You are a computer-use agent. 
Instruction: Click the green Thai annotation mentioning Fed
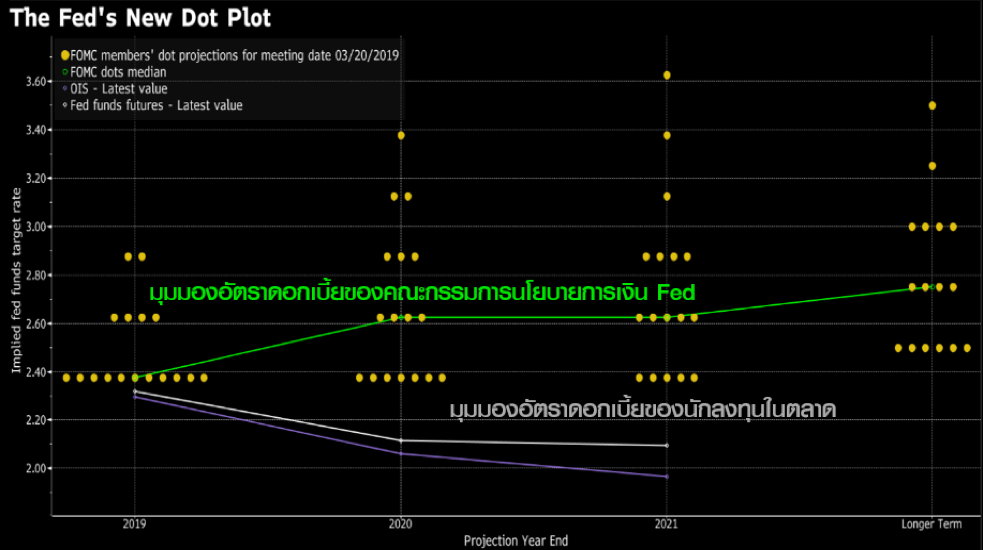click(421, 293)
